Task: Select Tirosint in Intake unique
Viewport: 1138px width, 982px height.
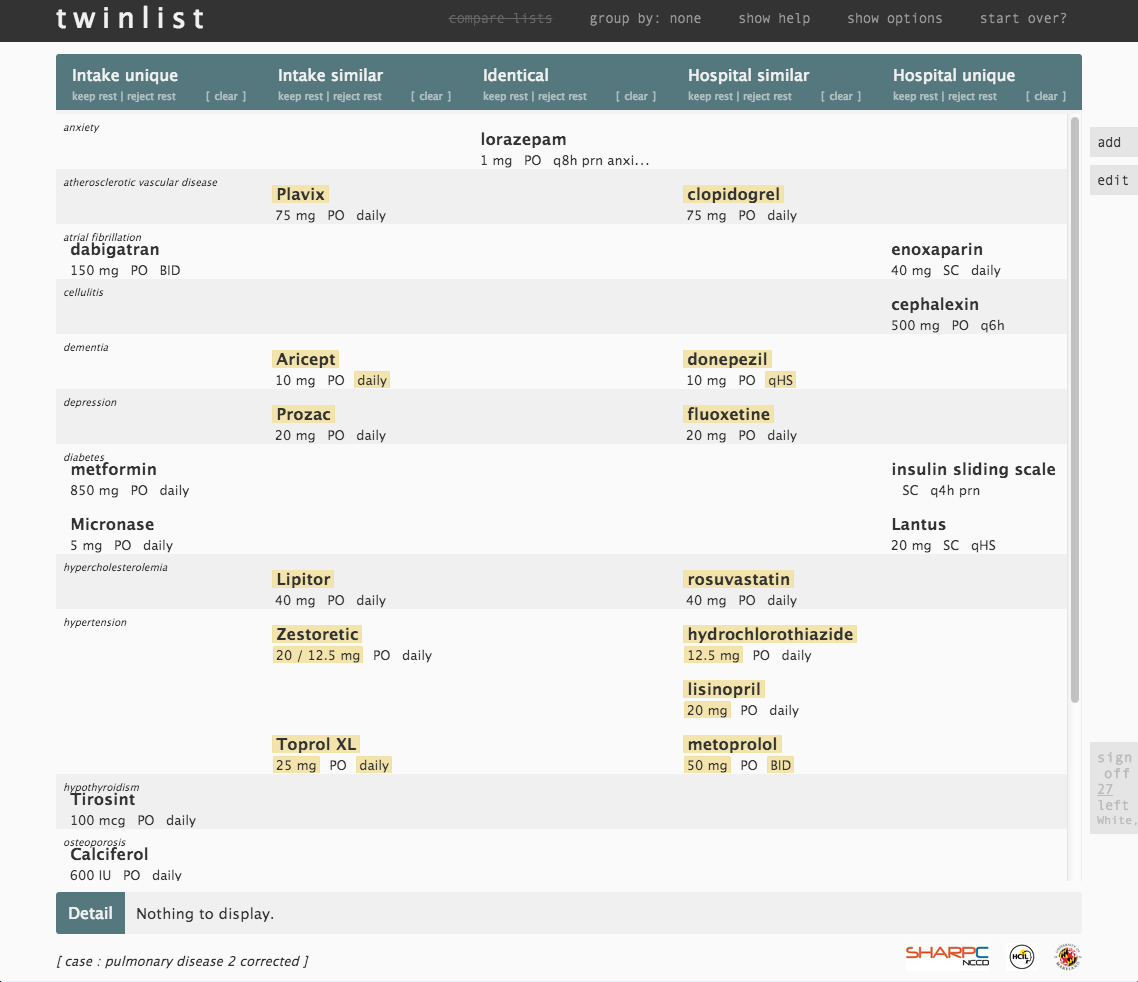Action: click(103, 800)
